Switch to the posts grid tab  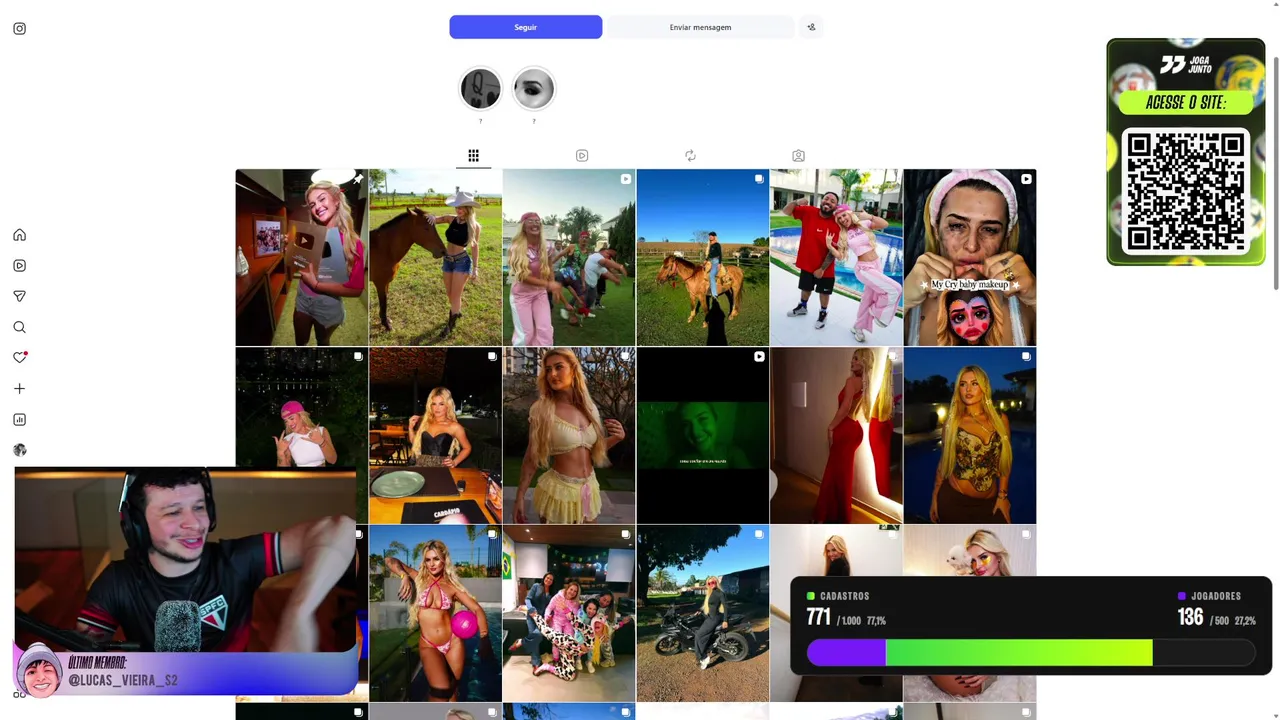(474, 156)
